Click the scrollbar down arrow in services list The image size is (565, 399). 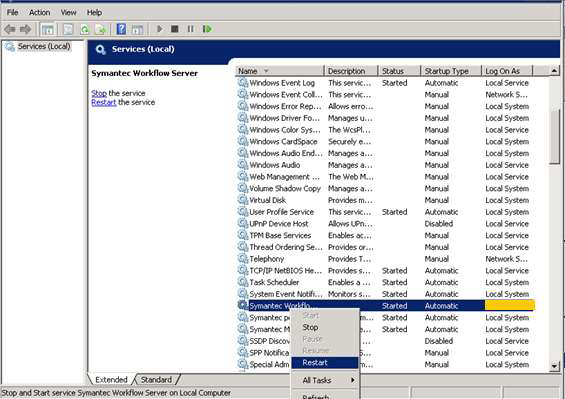pyautogui.click(x=555, y=367)
